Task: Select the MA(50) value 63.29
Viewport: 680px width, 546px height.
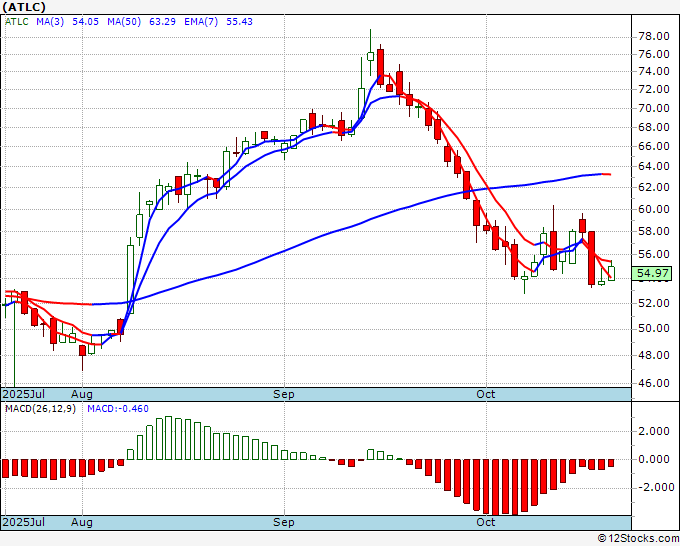Action: click(x=162, y=22)
